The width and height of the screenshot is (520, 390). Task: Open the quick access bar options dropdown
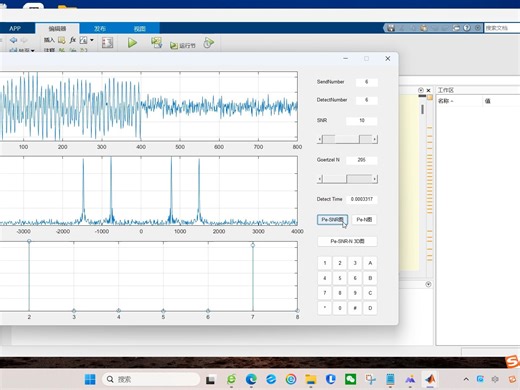(x=478, y=28)
